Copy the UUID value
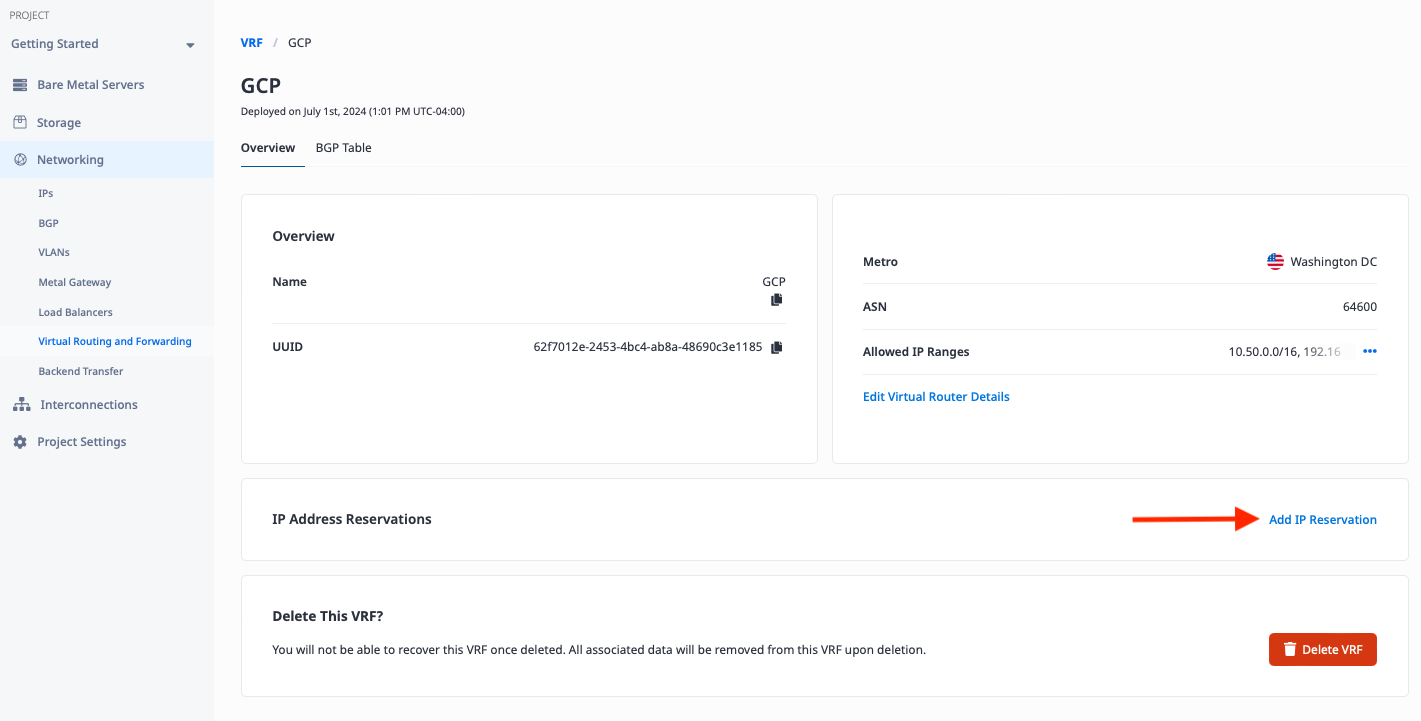Image resolution: width=1421 pixels, height=721 pixels. [x=776, y=347]
